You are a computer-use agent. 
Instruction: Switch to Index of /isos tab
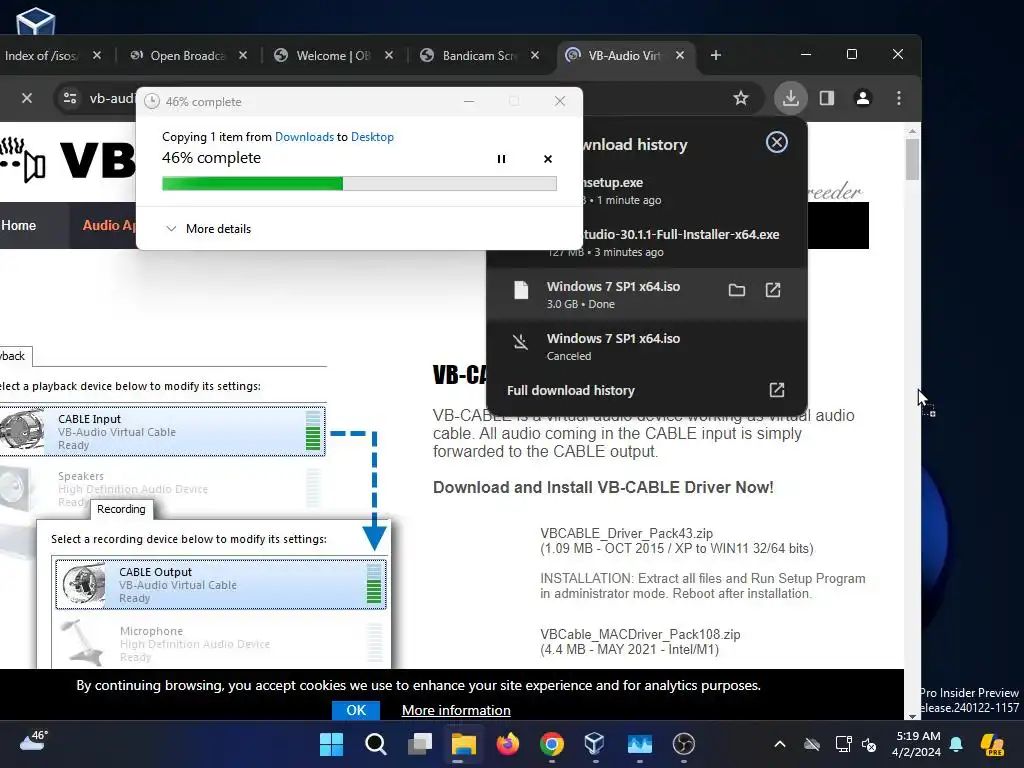click(42, 56)
